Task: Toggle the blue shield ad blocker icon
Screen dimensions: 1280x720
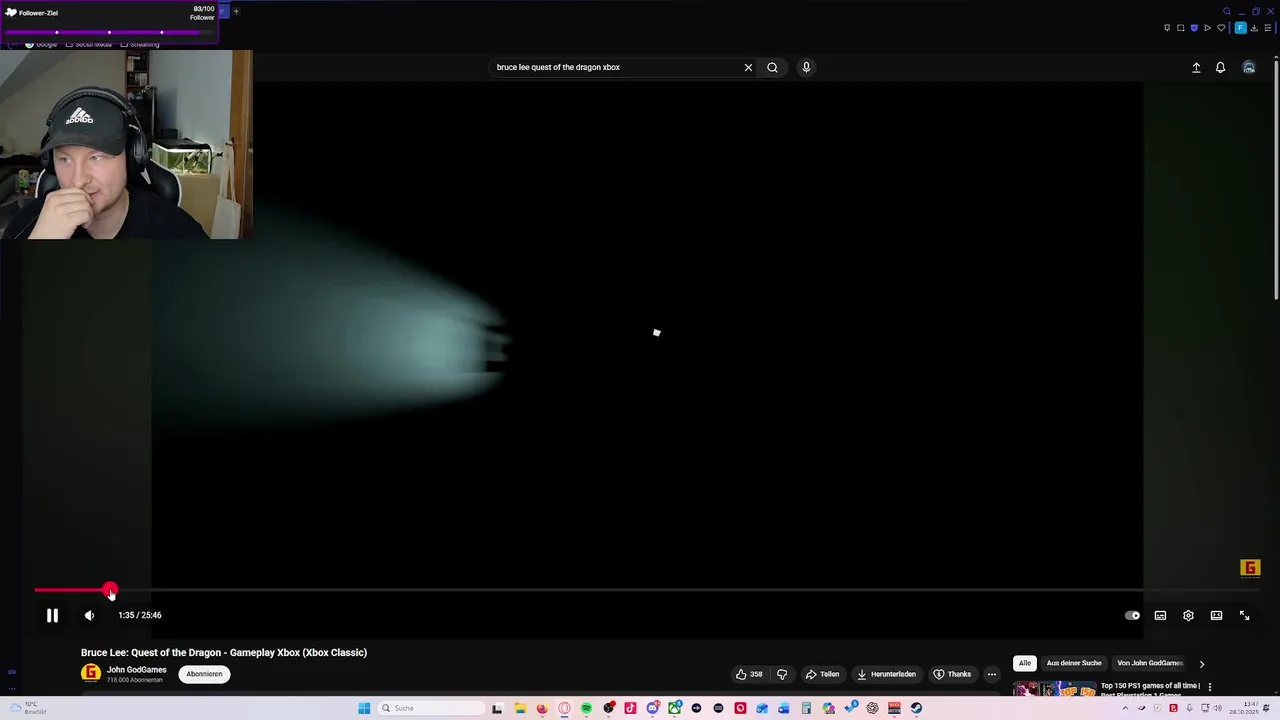Action: click(x=1194, y=28)
